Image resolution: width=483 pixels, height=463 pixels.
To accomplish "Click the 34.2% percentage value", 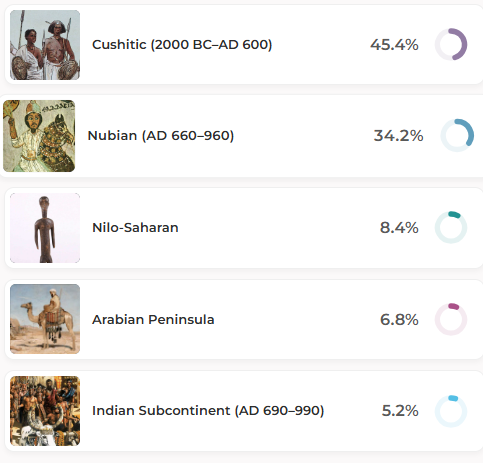I will (x=399, y=136).
